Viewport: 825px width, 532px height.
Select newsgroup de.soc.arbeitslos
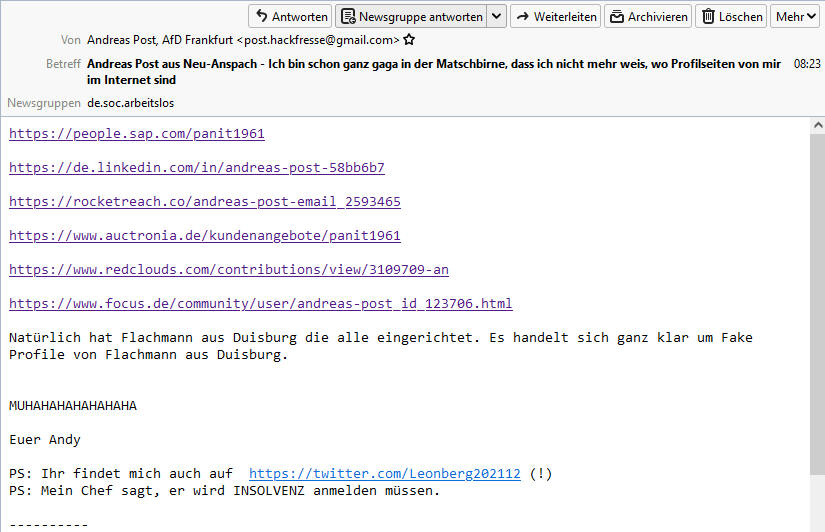pos(130,103)
